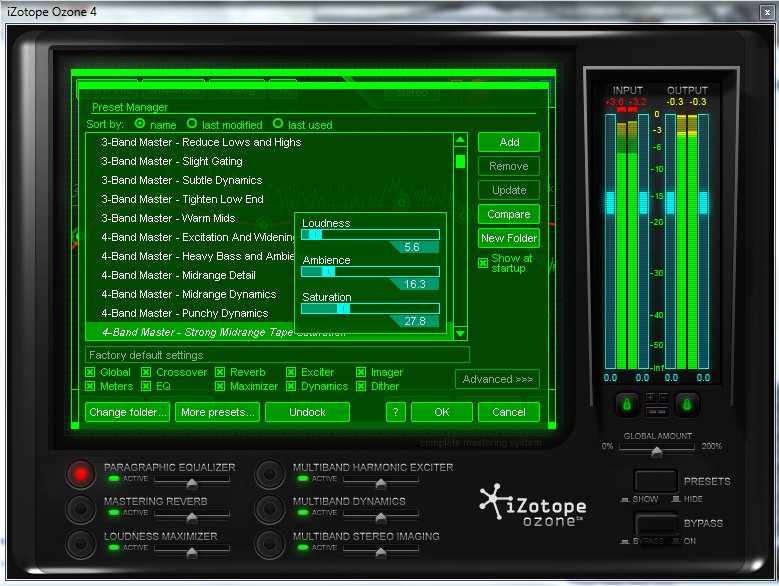Click the iZotope Ozone logo
The image size is (779, 586).
[x=533, y=505]
